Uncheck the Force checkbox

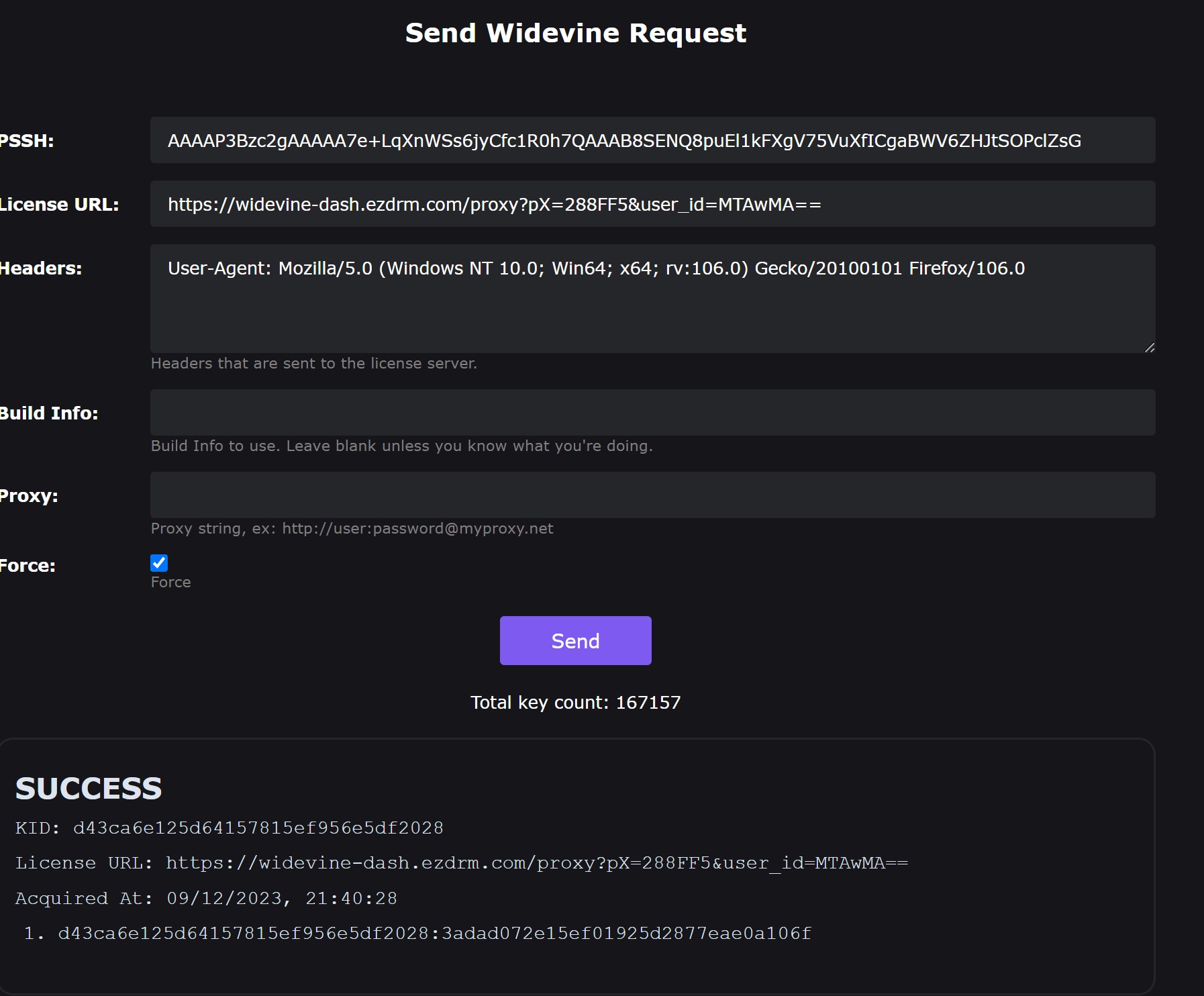(x=159, y=563)
